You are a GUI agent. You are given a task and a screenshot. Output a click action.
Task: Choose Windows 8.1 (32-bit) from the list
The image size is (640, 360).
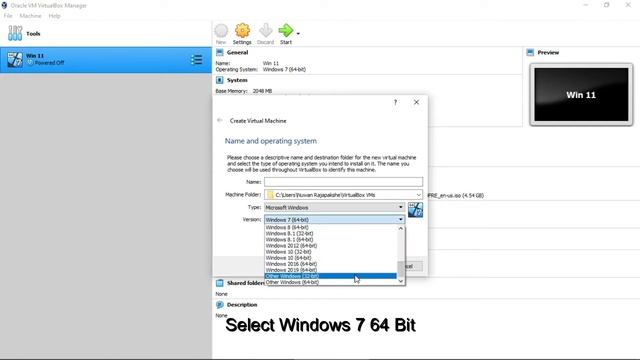pos(331,233)
